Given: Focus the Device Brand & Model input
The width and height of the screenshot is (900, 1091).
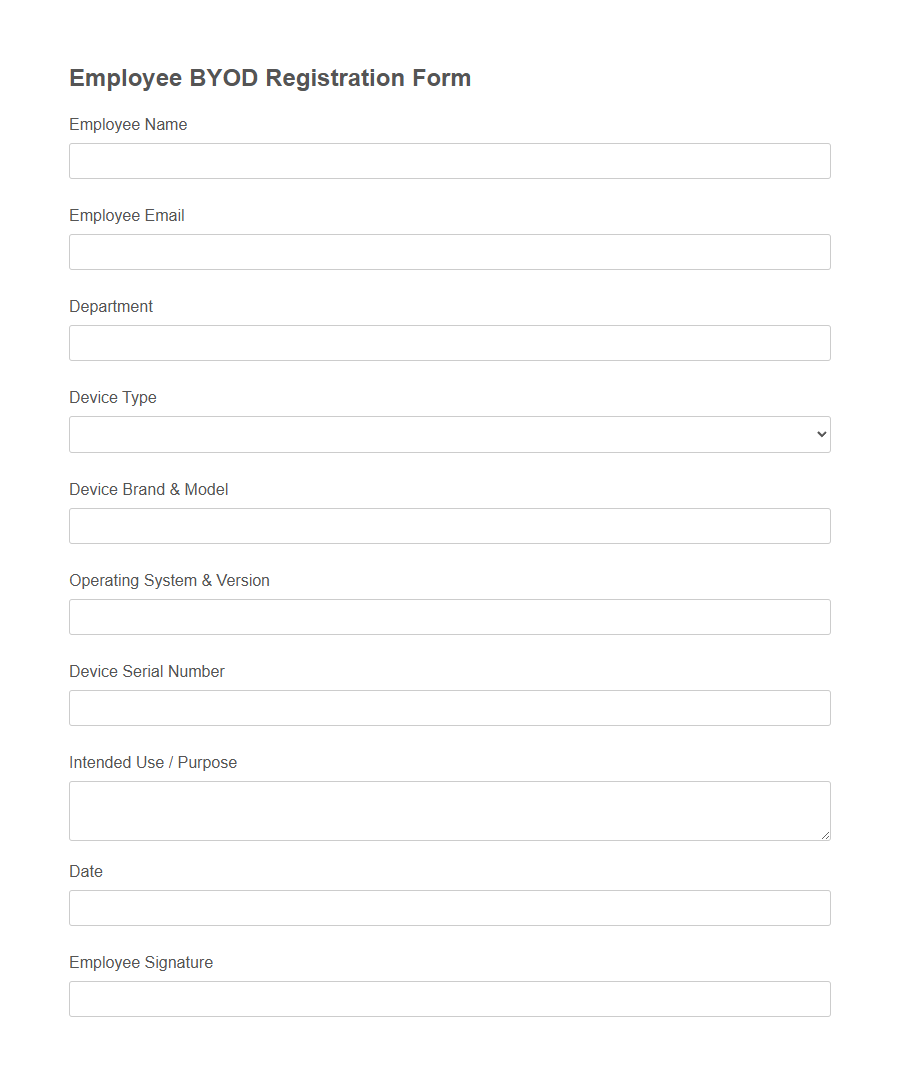Looking at the screenshot, I should coord(450,525).
